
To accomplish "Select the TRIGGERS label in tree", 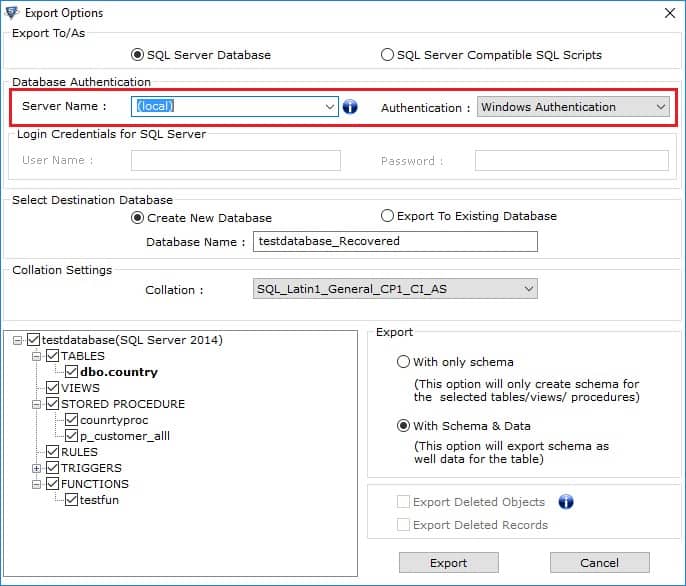I will (x=91, y=468).
